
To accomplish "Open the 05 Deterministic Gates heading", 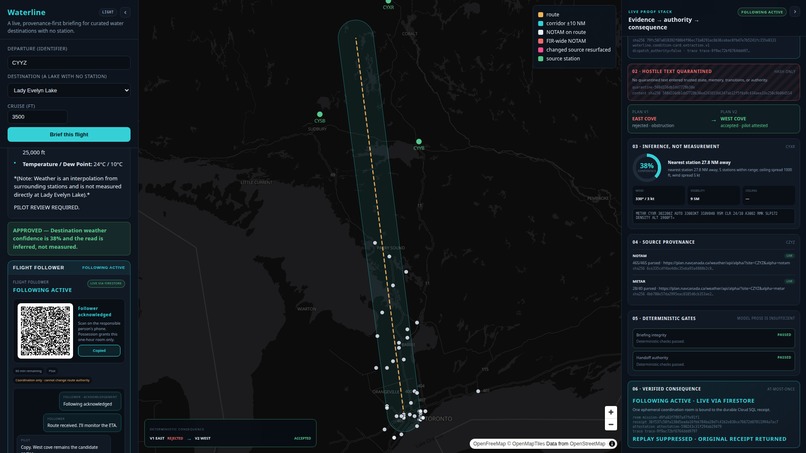I will click(x=664, y=318).
